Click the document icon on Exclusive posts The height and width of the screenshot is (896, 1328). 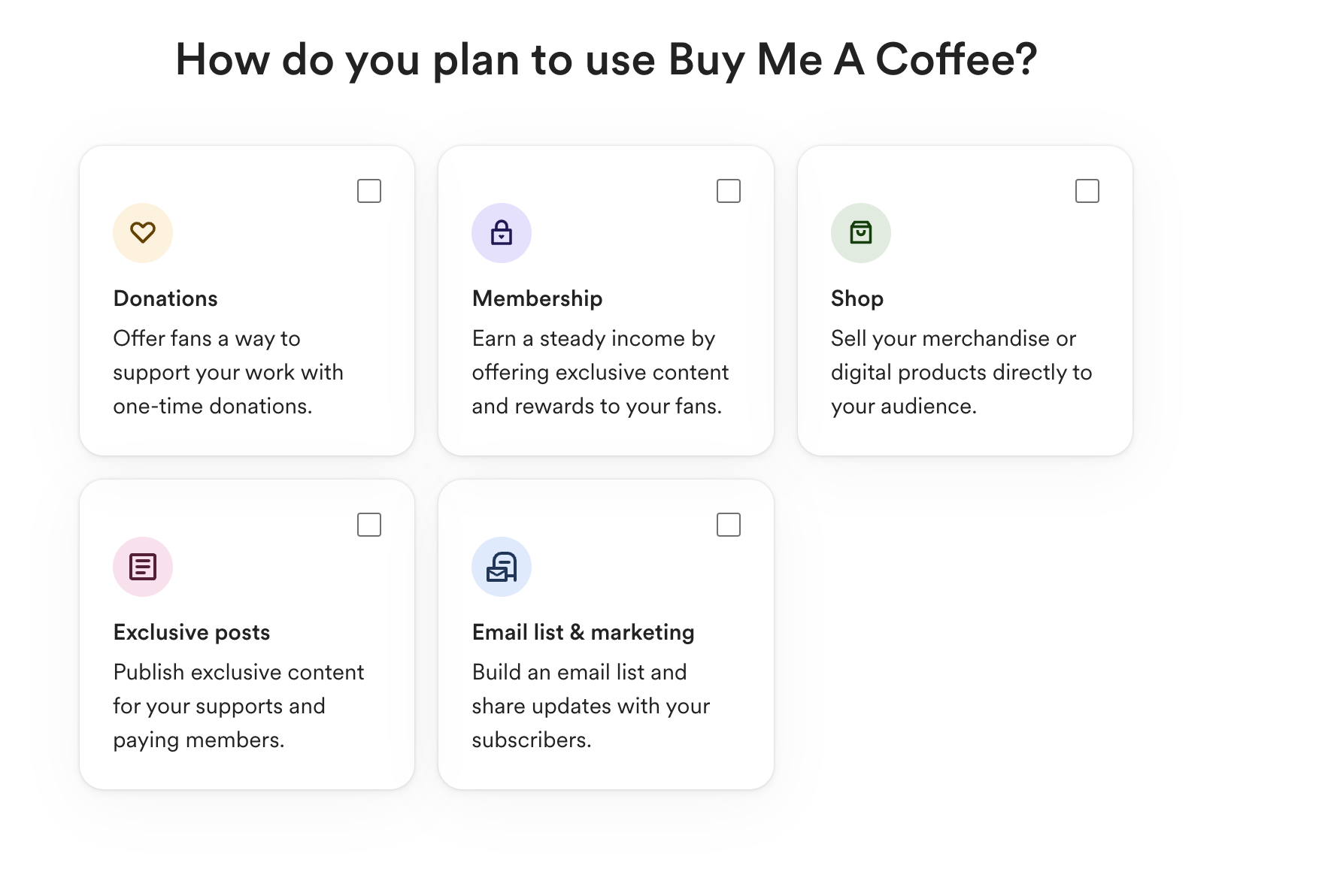(x=142, y=567)
